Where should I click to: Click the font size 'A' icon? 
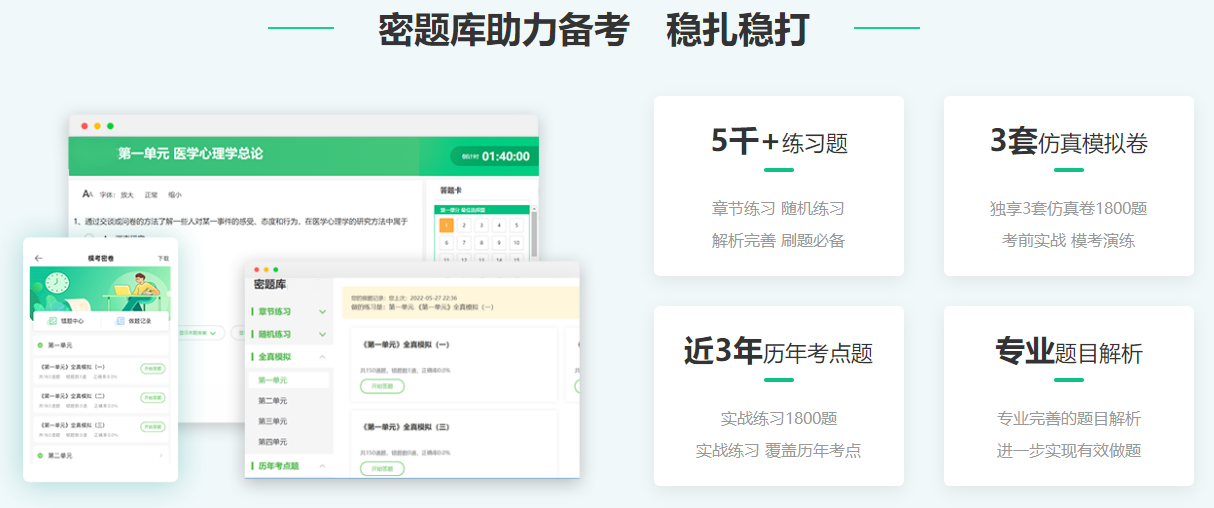click(x=88, y=194)
